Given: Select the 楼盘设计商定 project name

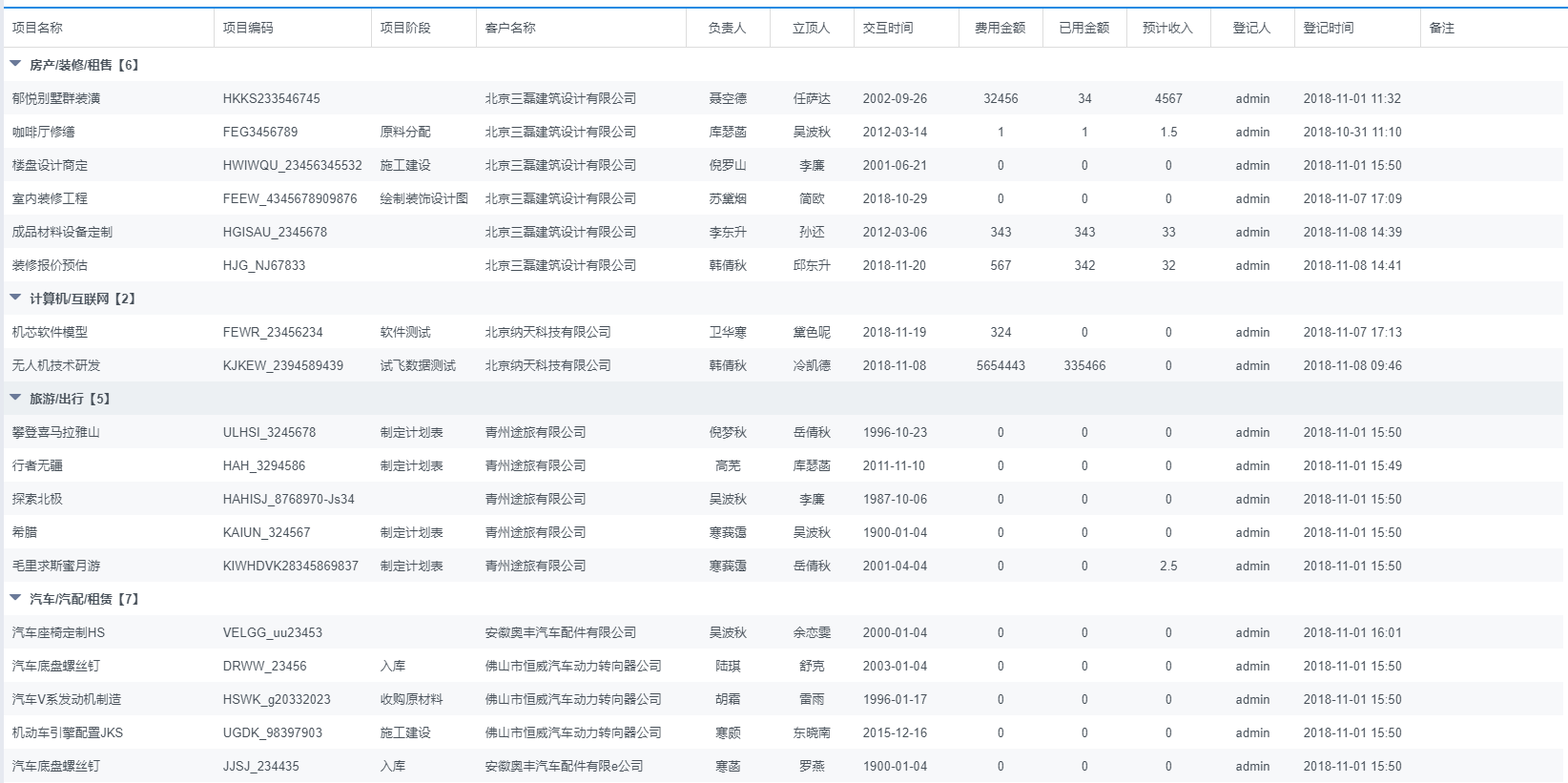Looking at the screenshot, I should point(50,165).
